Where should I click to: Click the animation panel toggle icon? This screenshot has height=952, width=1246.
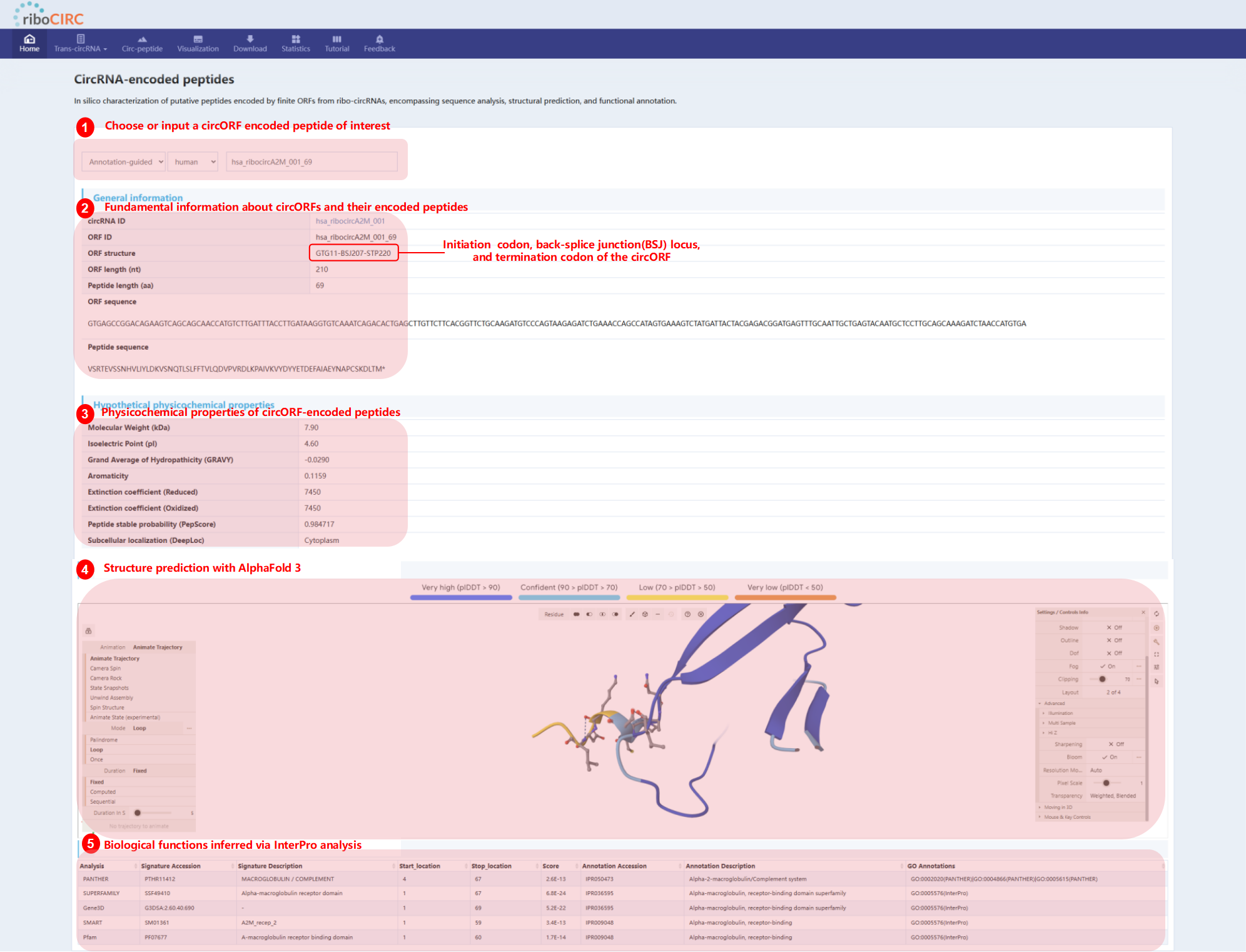88,630
